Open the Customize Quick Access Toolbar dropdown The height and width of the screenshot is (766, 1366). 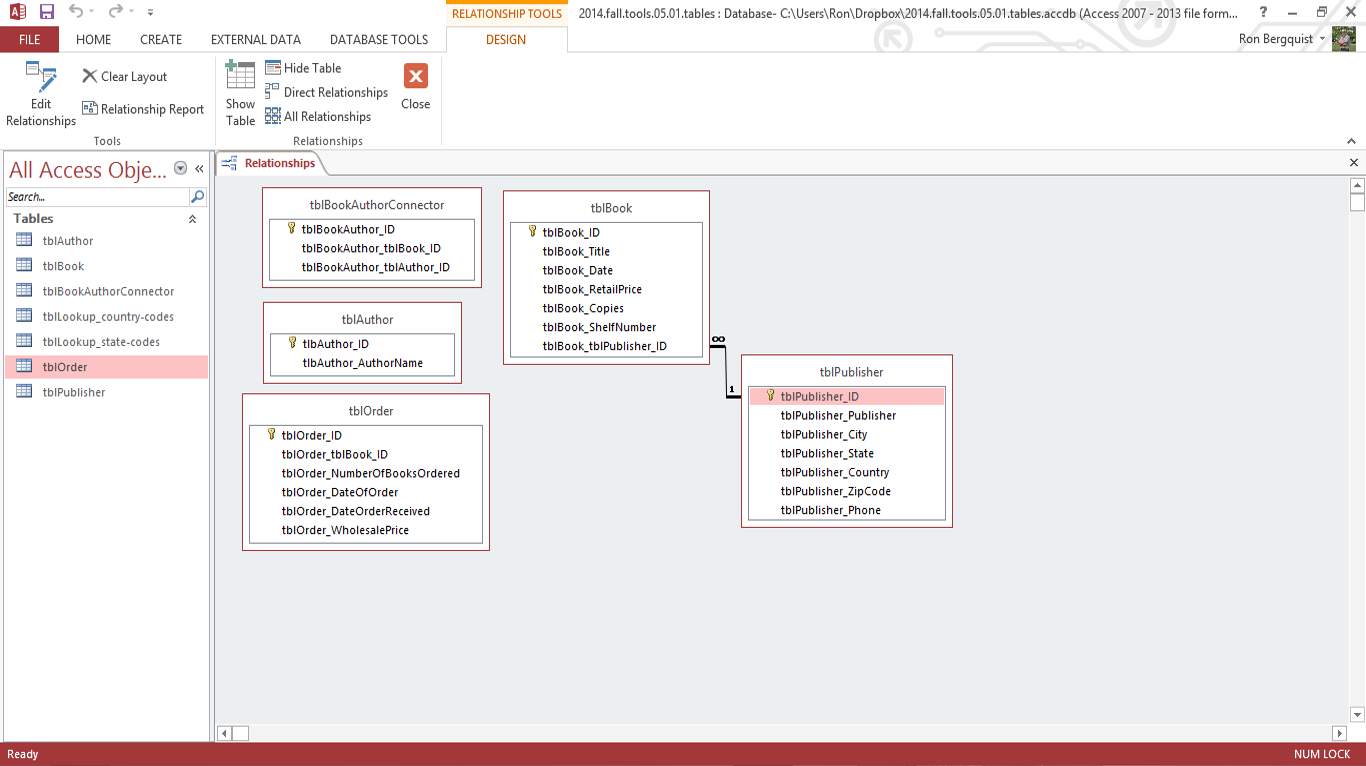click(x=150, y=13)
